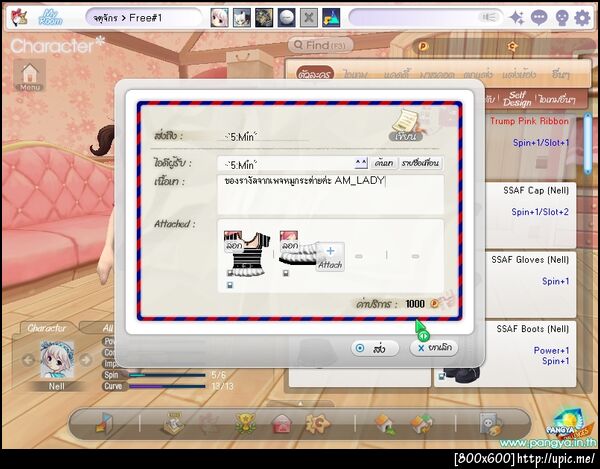Open the รายชื่อเพื่อน friend list button
The width and height of the screenshot is (600, 469).
point(421,163)
